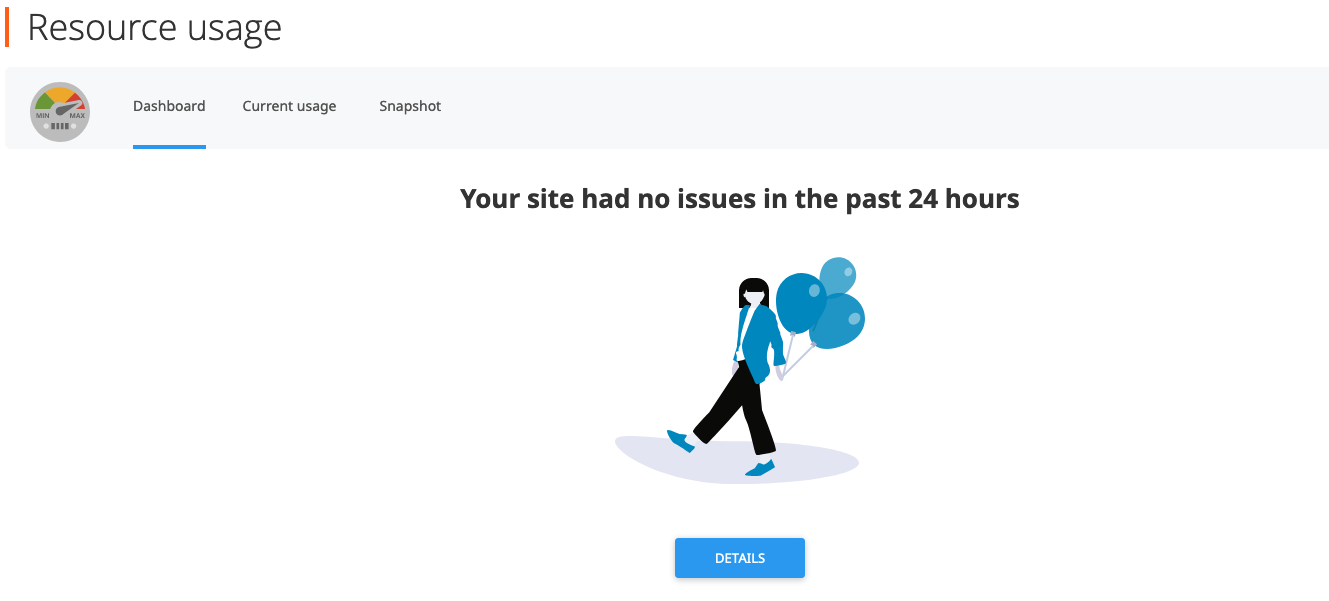Screen dimensions: 1329x601
Task: Go to the Snapshot tab
Action: point(410,106)
